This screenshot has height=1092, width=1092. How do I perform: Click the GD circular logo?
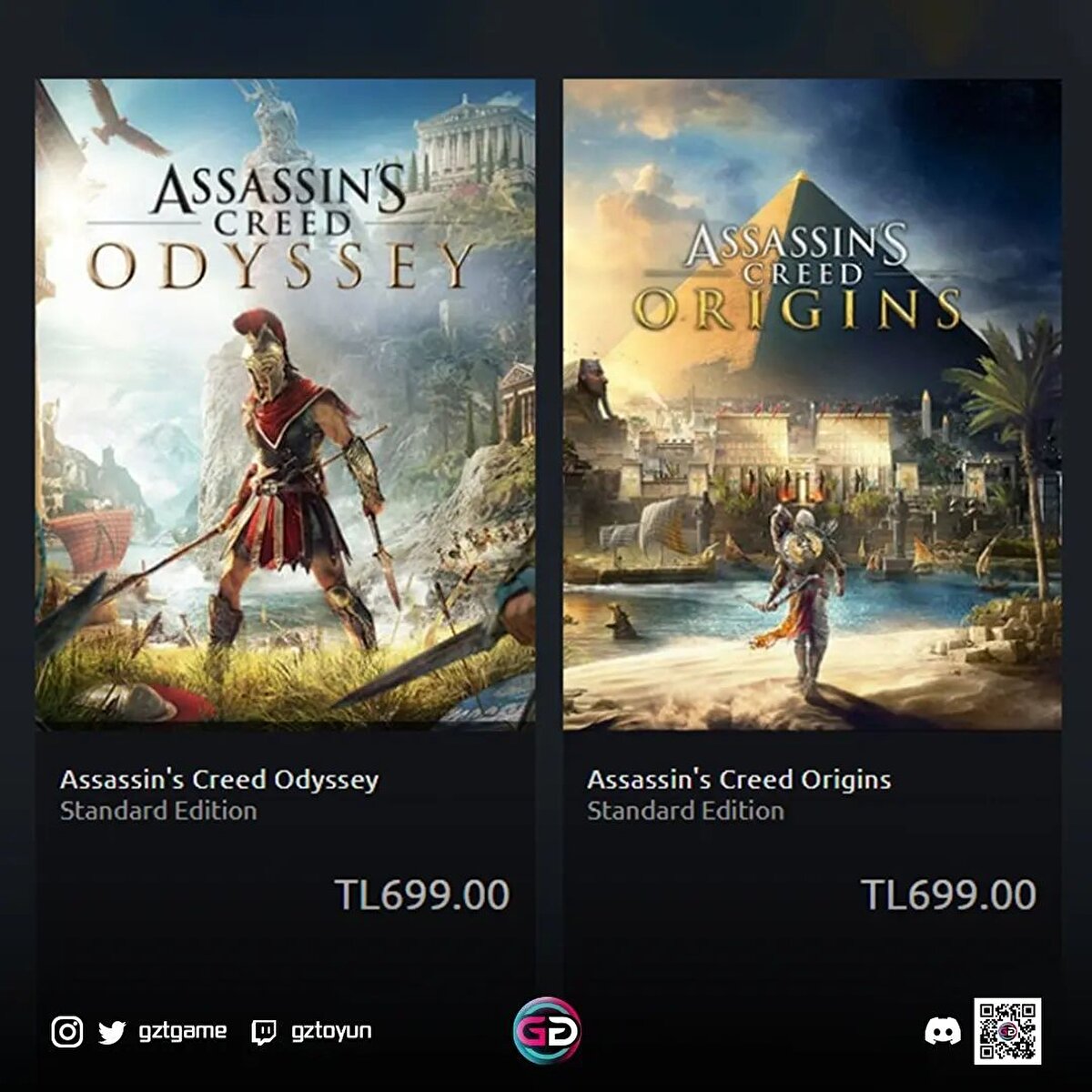point(547,1031)
